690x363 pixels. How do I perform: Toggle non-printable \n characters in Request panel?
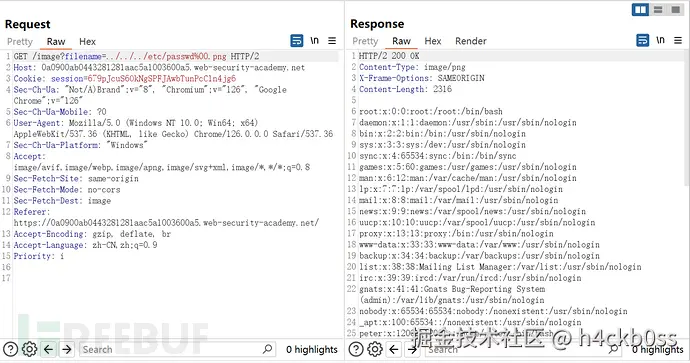[314, 40]
